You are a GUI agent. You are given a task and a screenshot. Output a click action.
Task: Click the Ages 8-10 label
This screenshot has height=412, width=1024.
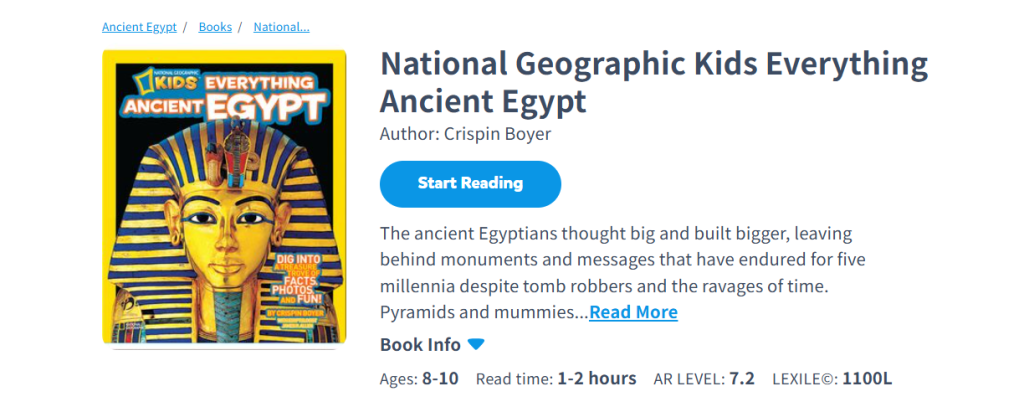pos(419,378)
